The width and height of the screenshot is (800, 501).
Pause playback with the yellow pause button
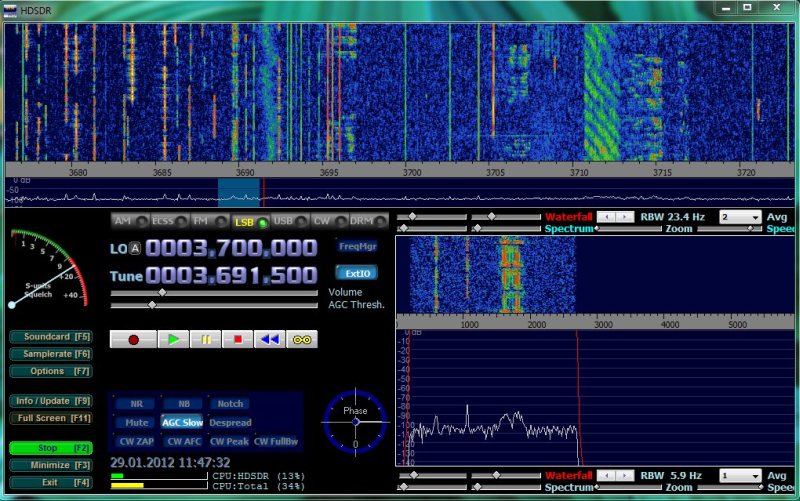pos(206,339)
